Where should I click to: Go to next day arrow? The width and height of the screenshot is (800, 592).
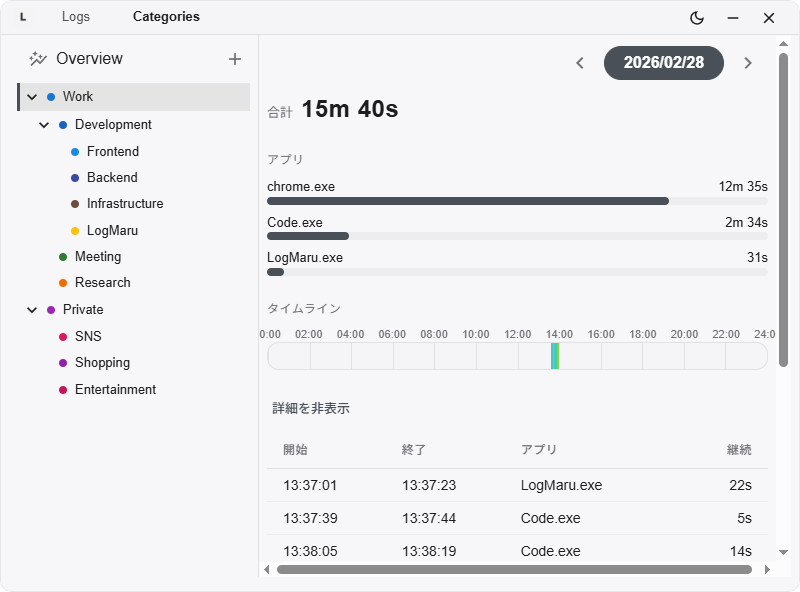coord(748,63)
